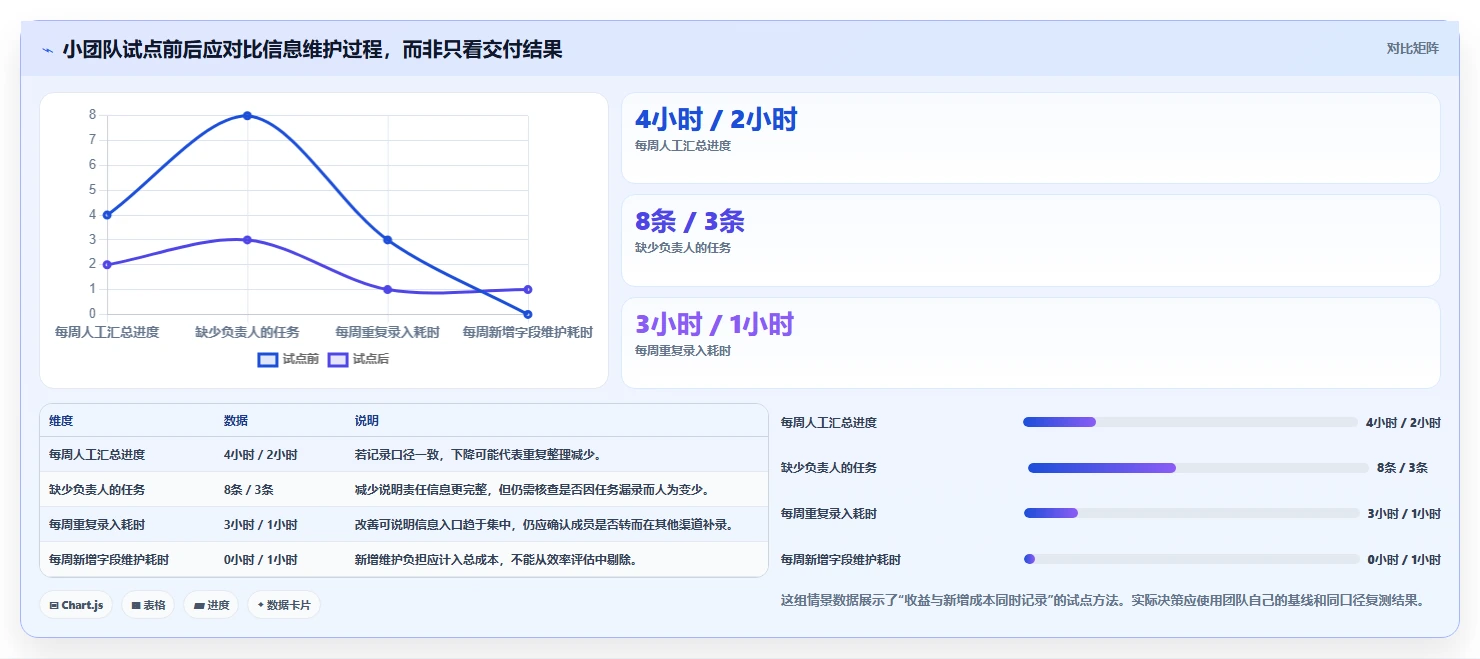Click the 试点前 point at 每周新增字段维护耗时
The image size is (1480, 659).
[528, 314]
